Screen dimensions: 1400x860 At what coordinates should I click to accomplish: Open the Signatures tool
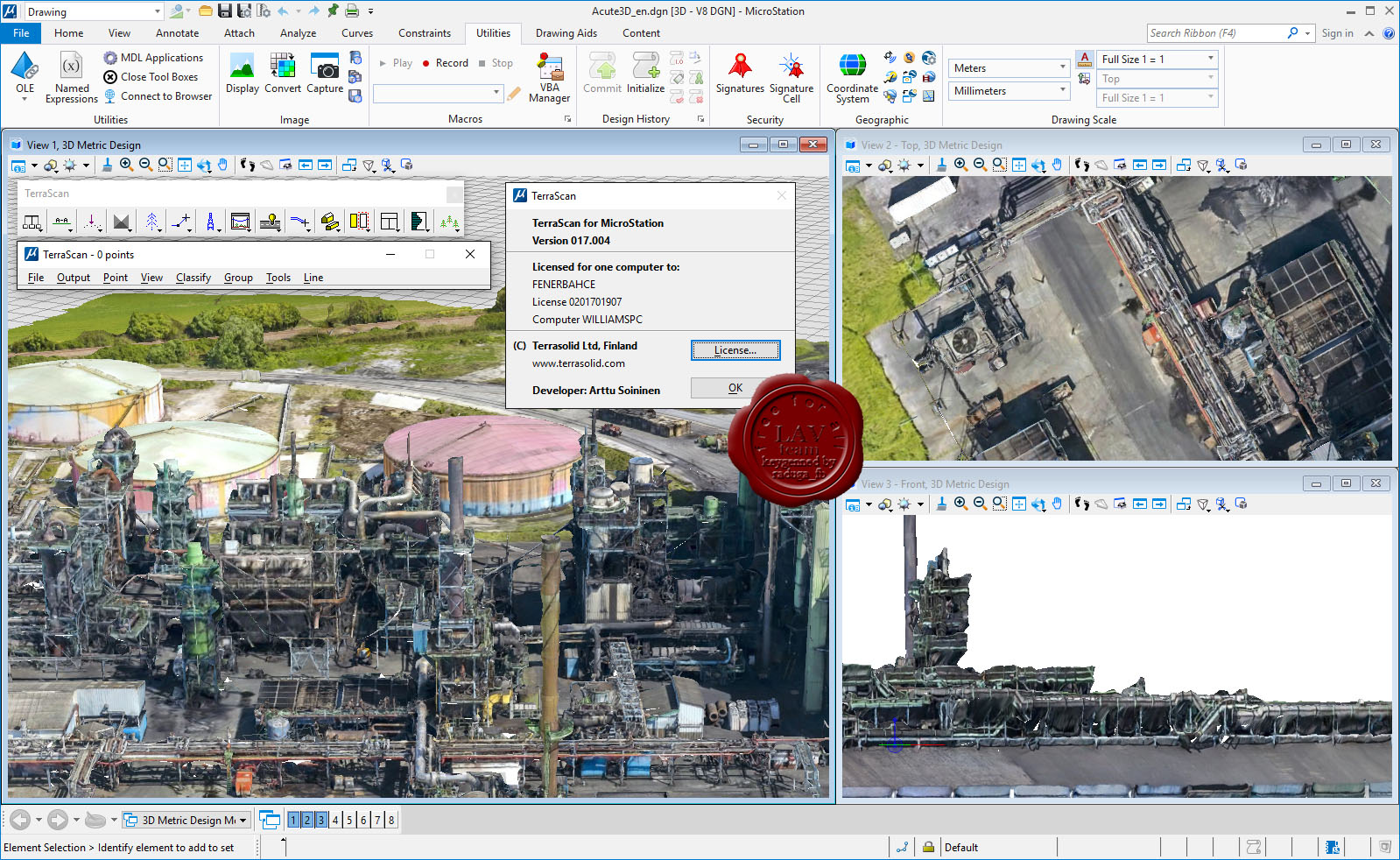(x=740, y=74)
